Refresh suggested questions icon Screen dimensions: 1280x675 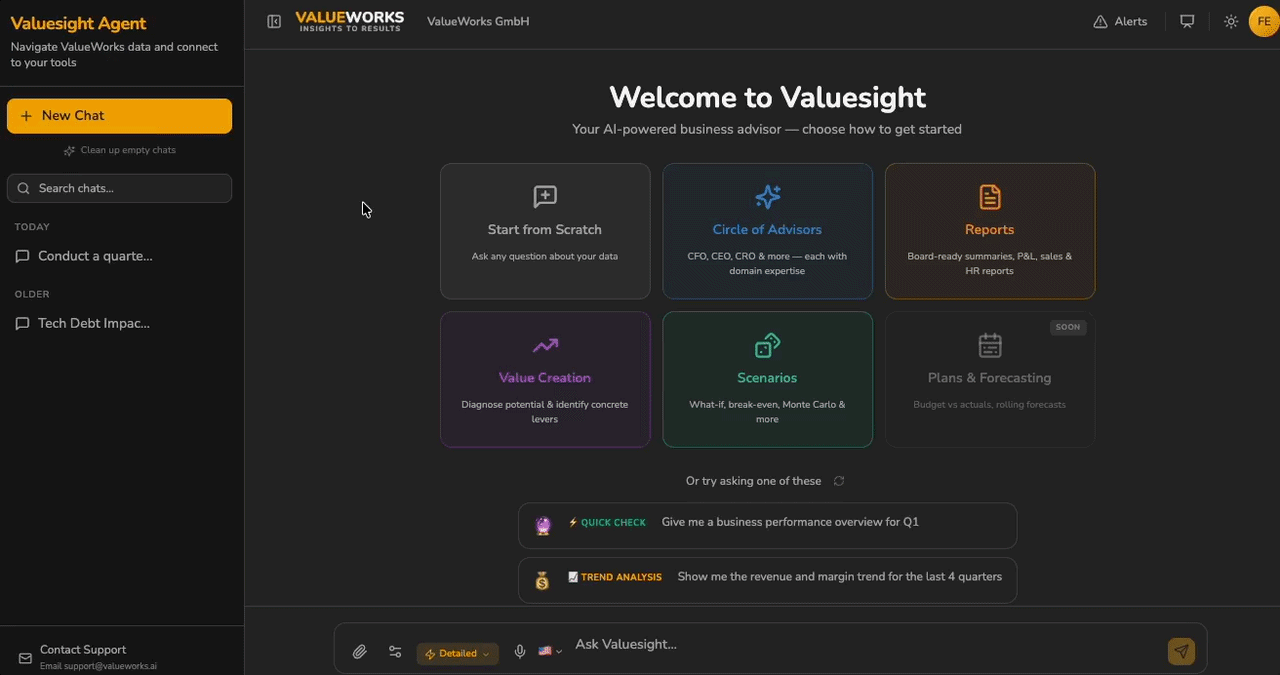(x=839, y=481)
